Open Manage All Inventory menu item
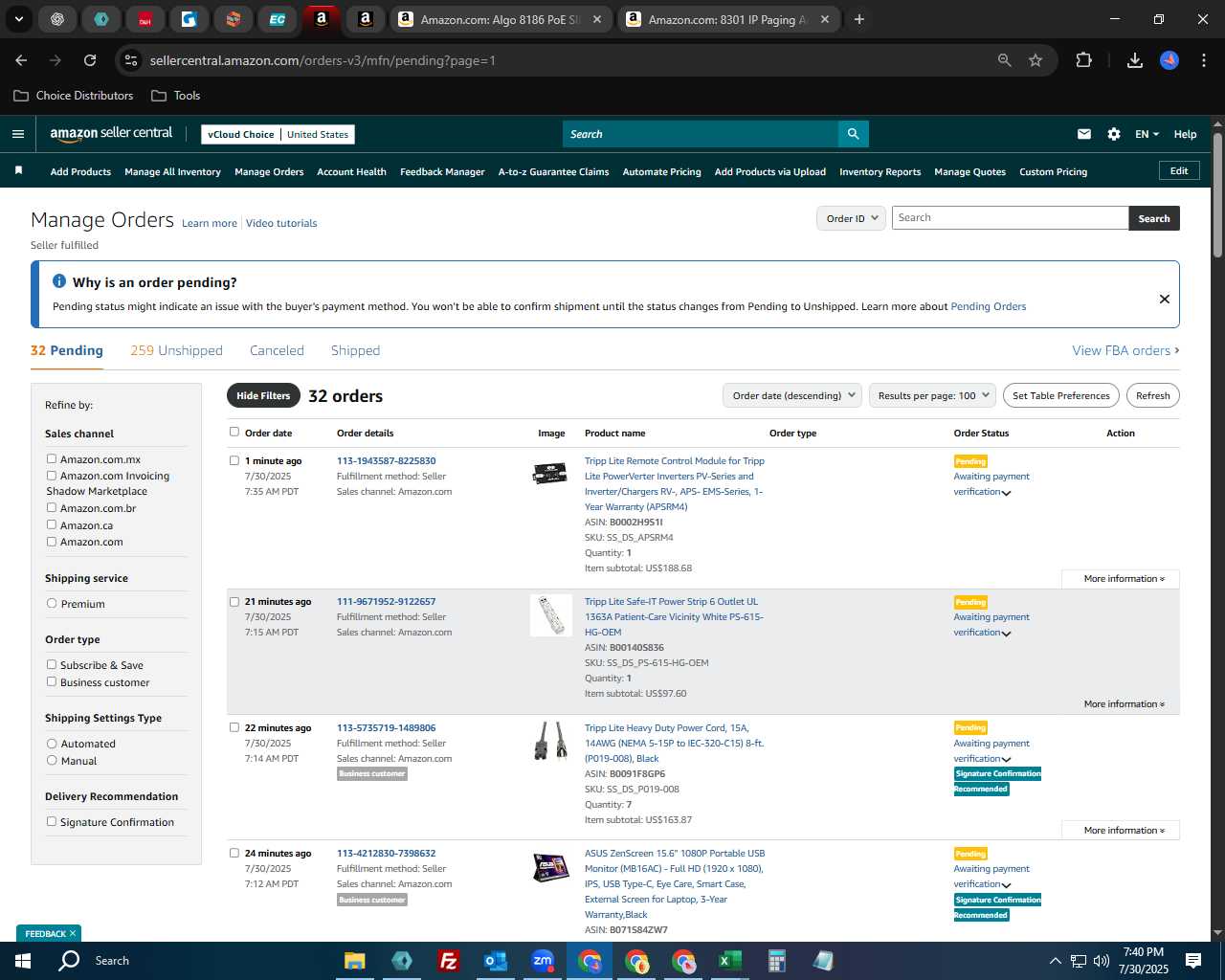Screen dimensions: 1225x980 [172, 171]
